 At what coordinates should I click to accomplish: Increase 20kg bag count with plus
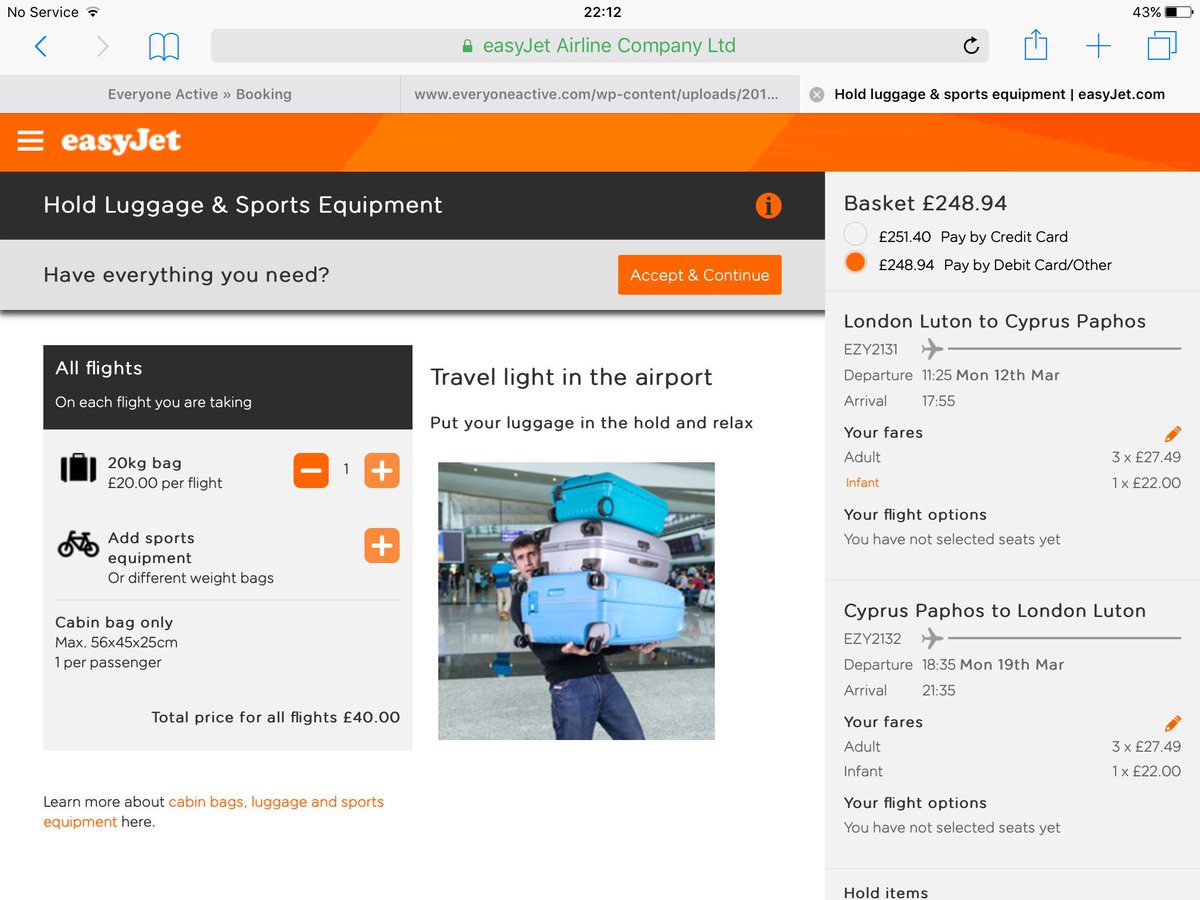click(381, 470)
